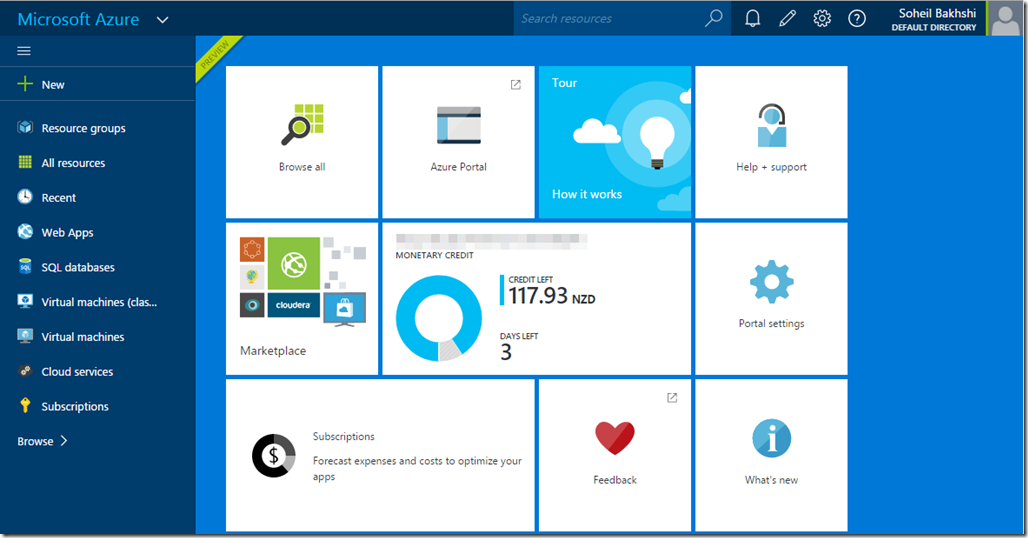Click the What's new tile label
Screen dimensions: 1028x538
click(772, 480)
